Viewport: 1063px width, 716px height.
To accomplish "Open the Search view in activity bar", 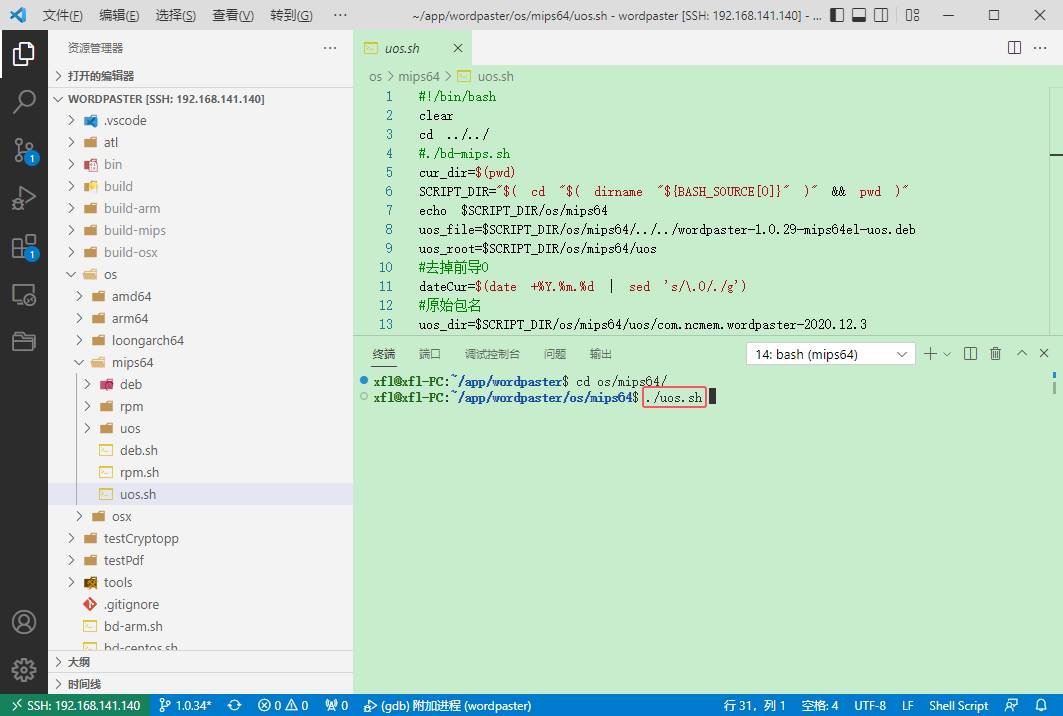I will [x=24, y=101].
